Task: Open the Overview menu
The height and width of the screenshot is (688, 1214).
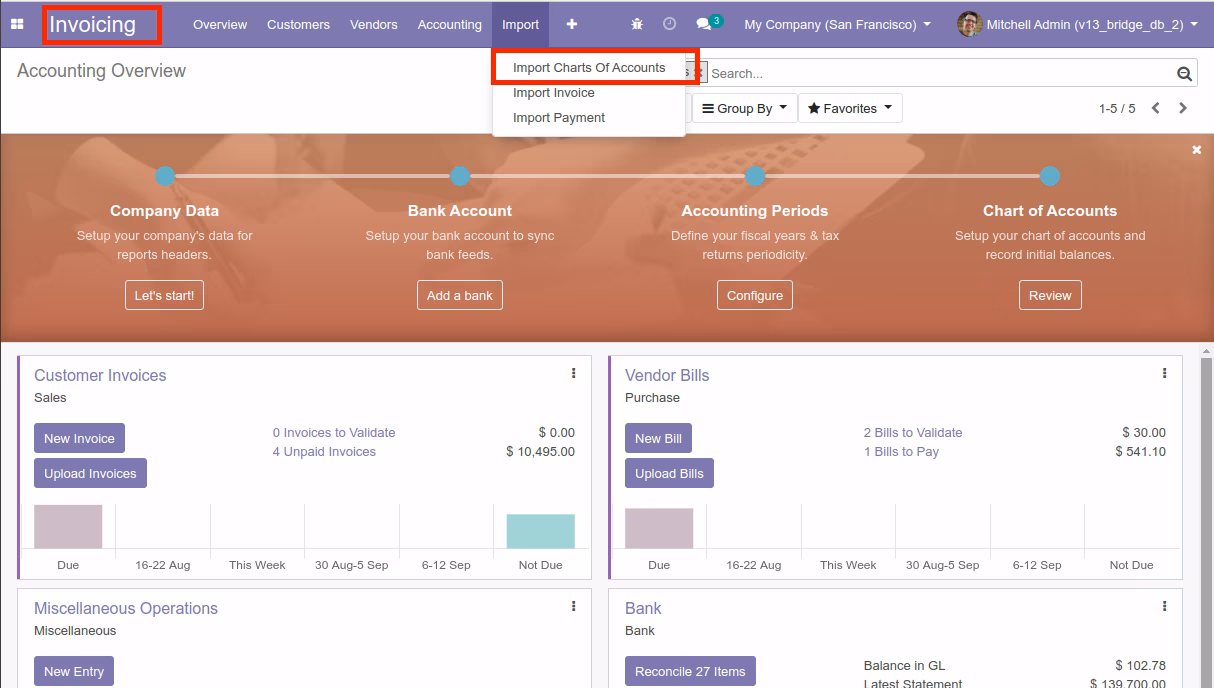Action: 220,24
